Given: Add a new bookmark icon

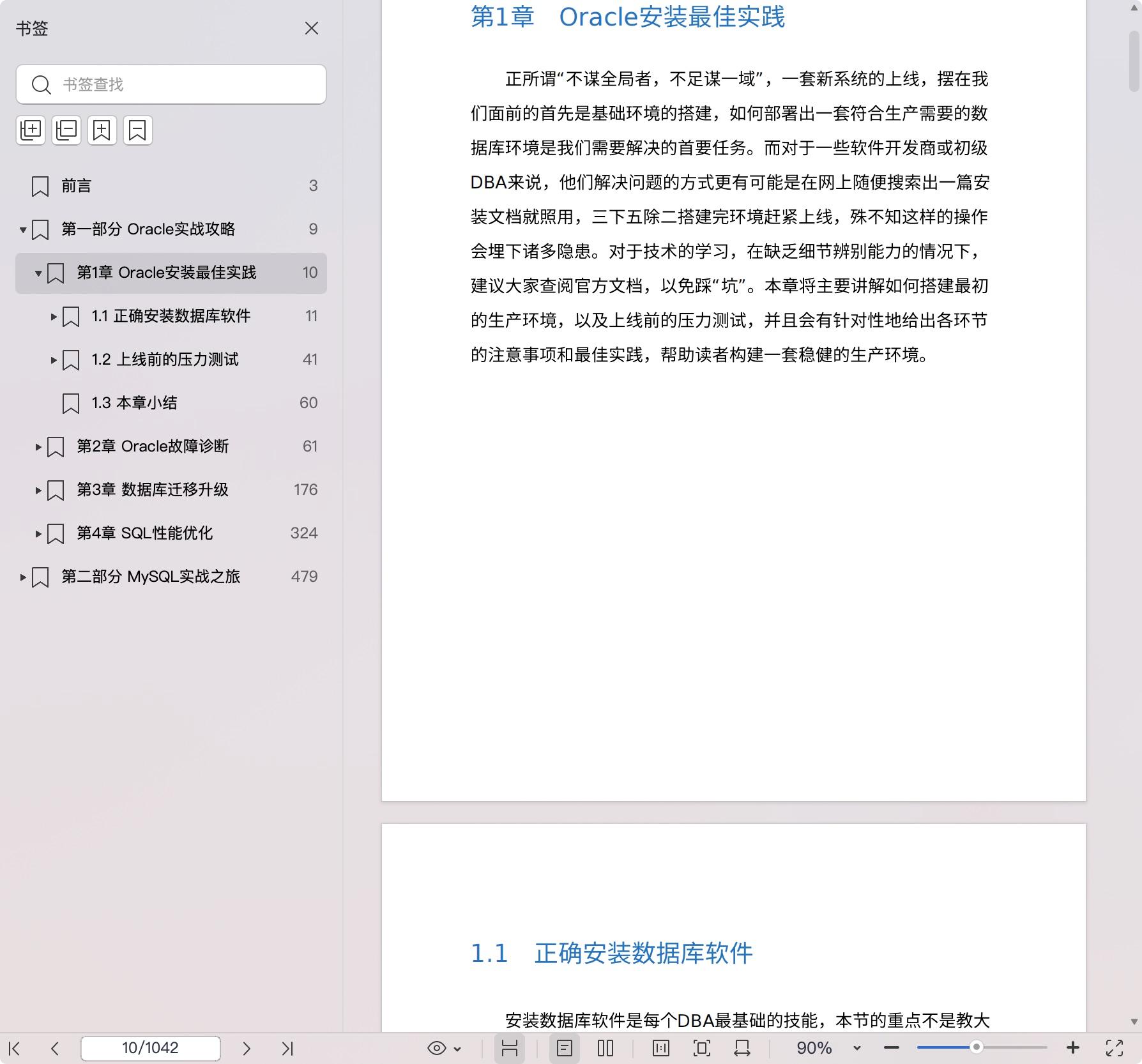Looking at the screenshot, I should pyautogui.click(x=102, y=130).
